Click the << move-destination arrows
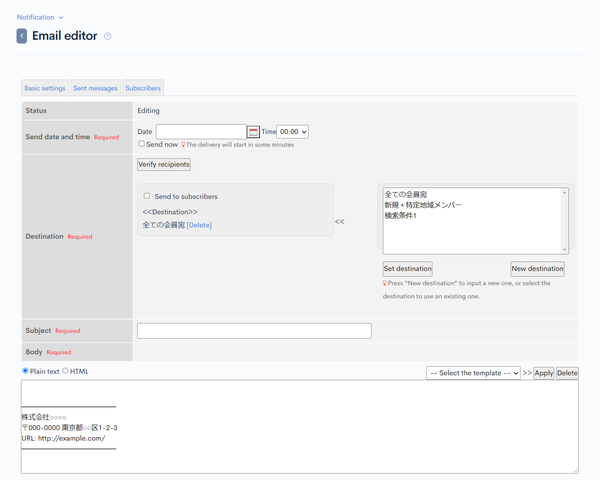 (x=339, y=222)
